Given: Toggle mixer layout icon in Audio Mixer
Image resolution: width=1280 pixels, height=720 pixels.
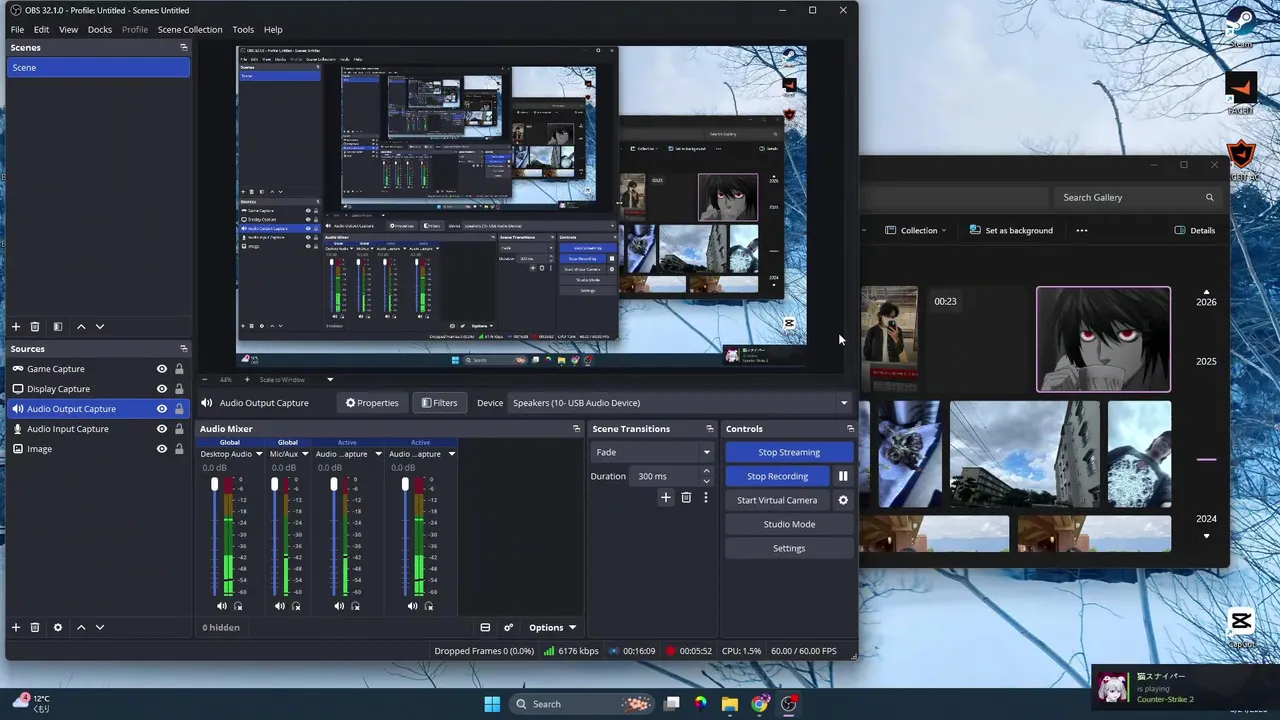Looking at the screenshot, I should point(485,628).
